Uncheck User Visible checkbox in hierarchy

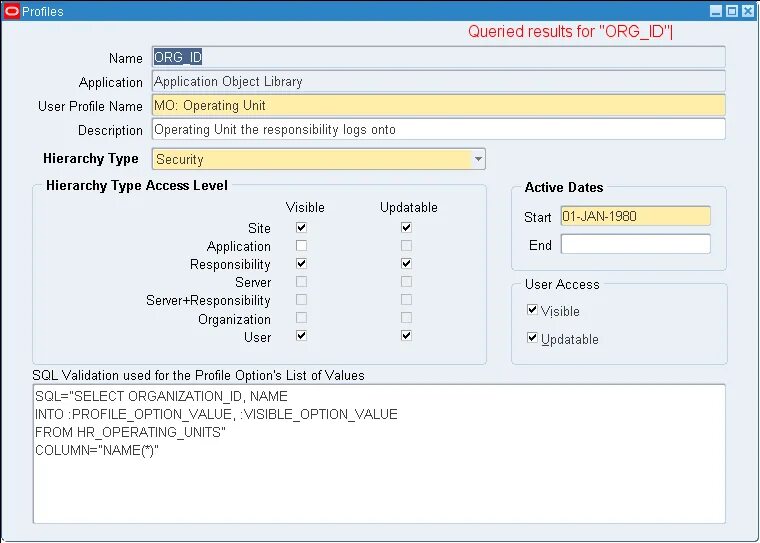pyautogui.click(x=301, y=335)
